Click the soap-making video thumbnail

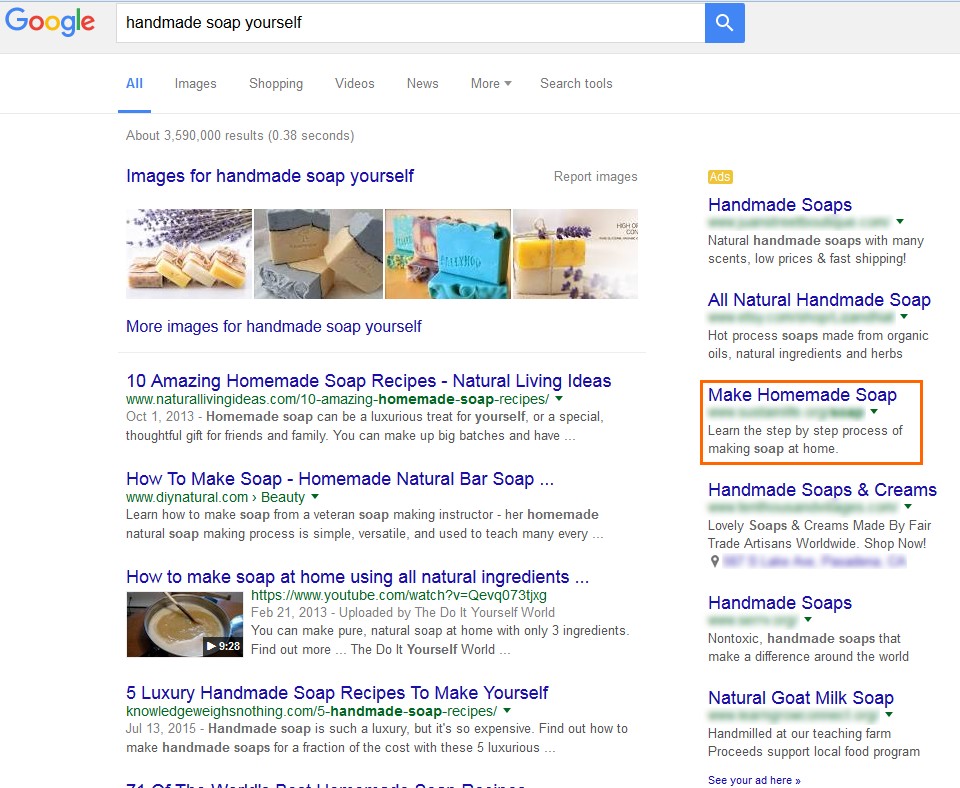point(185,624)
